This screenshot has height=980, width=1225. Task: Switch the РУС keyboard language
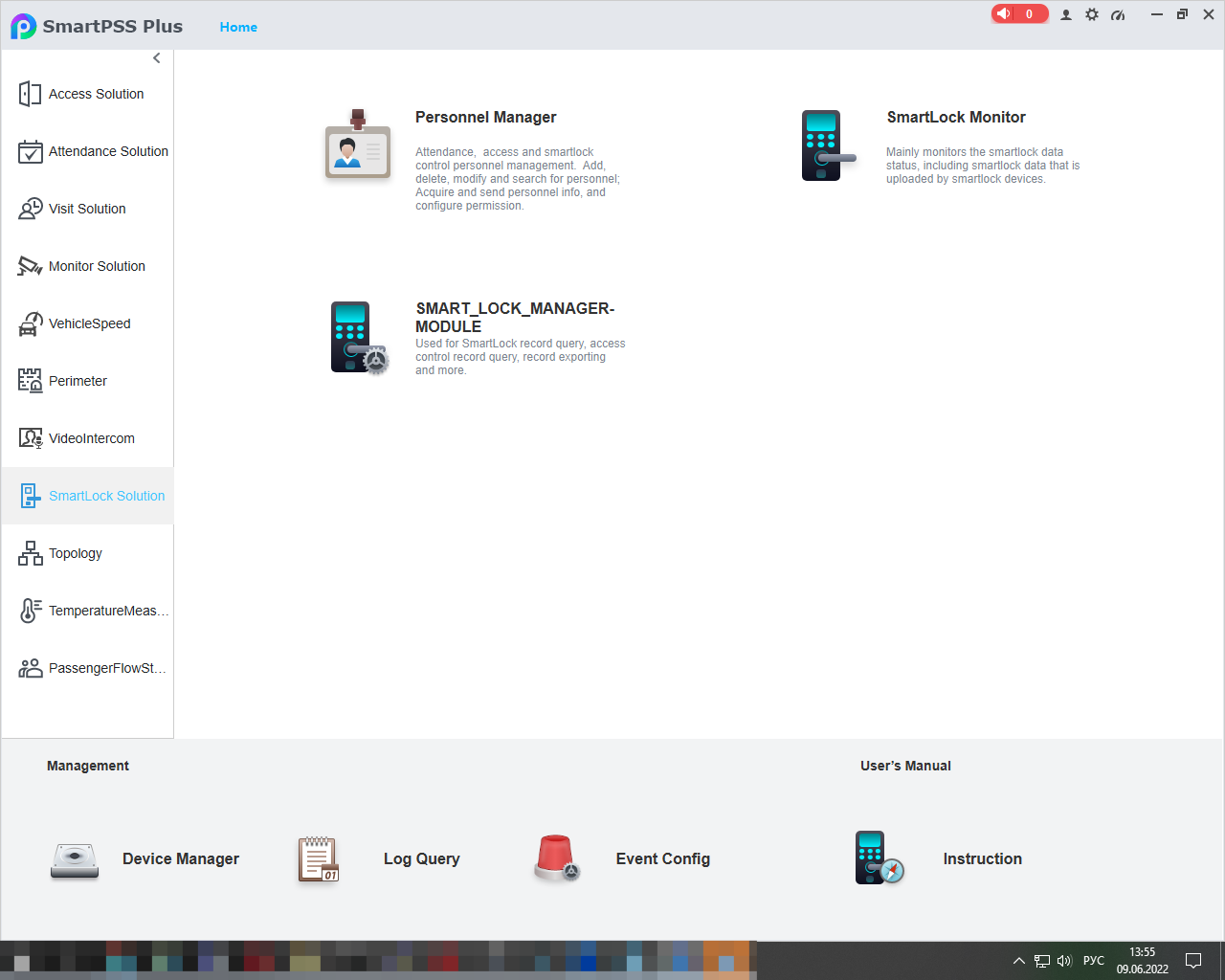(x=1094, y=961)
